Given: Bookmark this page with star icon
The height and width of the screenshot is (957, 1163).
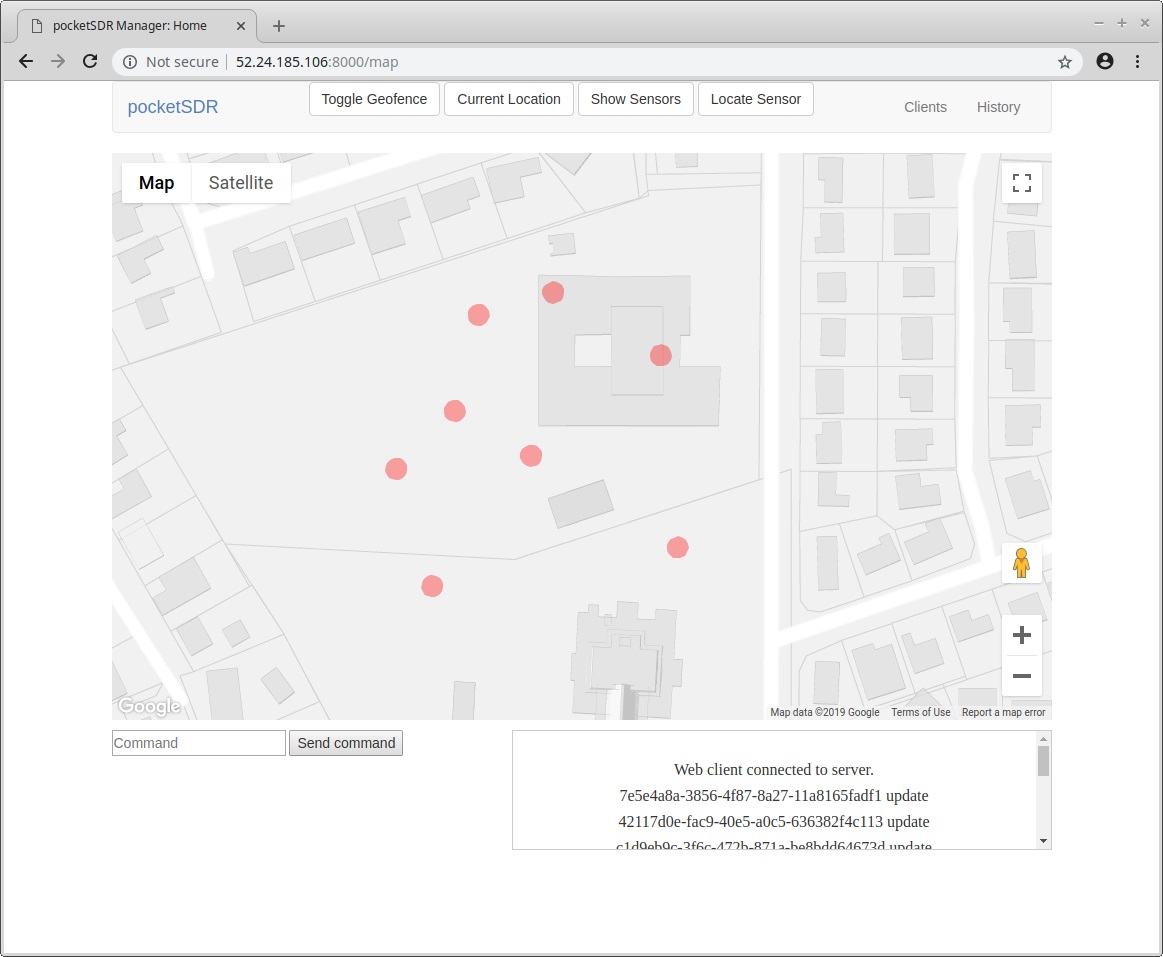Looking at the screenshot, I should [x=1064, y=62].
